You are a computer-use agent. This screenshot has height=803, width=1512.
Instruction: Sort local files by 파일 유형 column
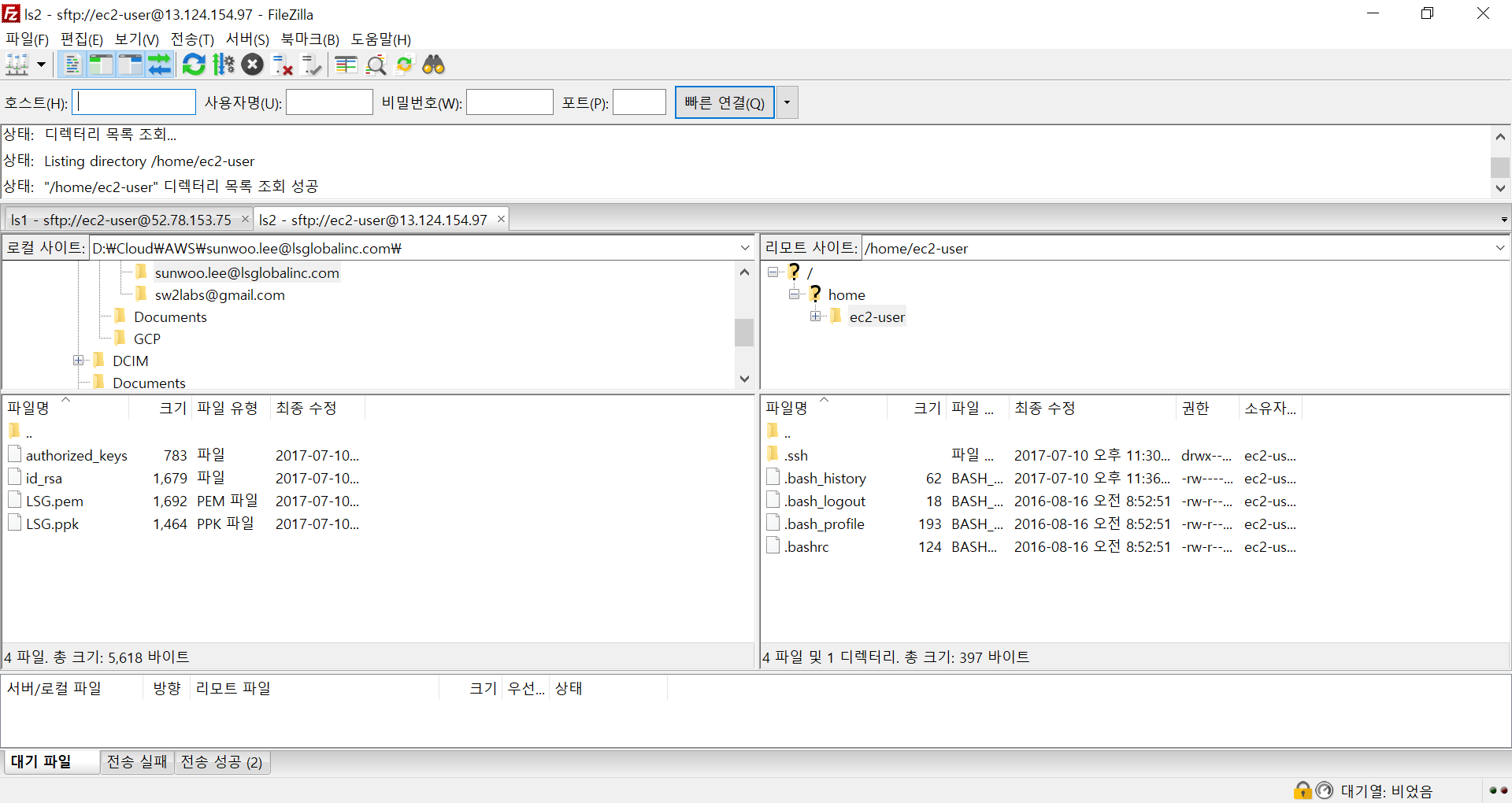[231, 408]
